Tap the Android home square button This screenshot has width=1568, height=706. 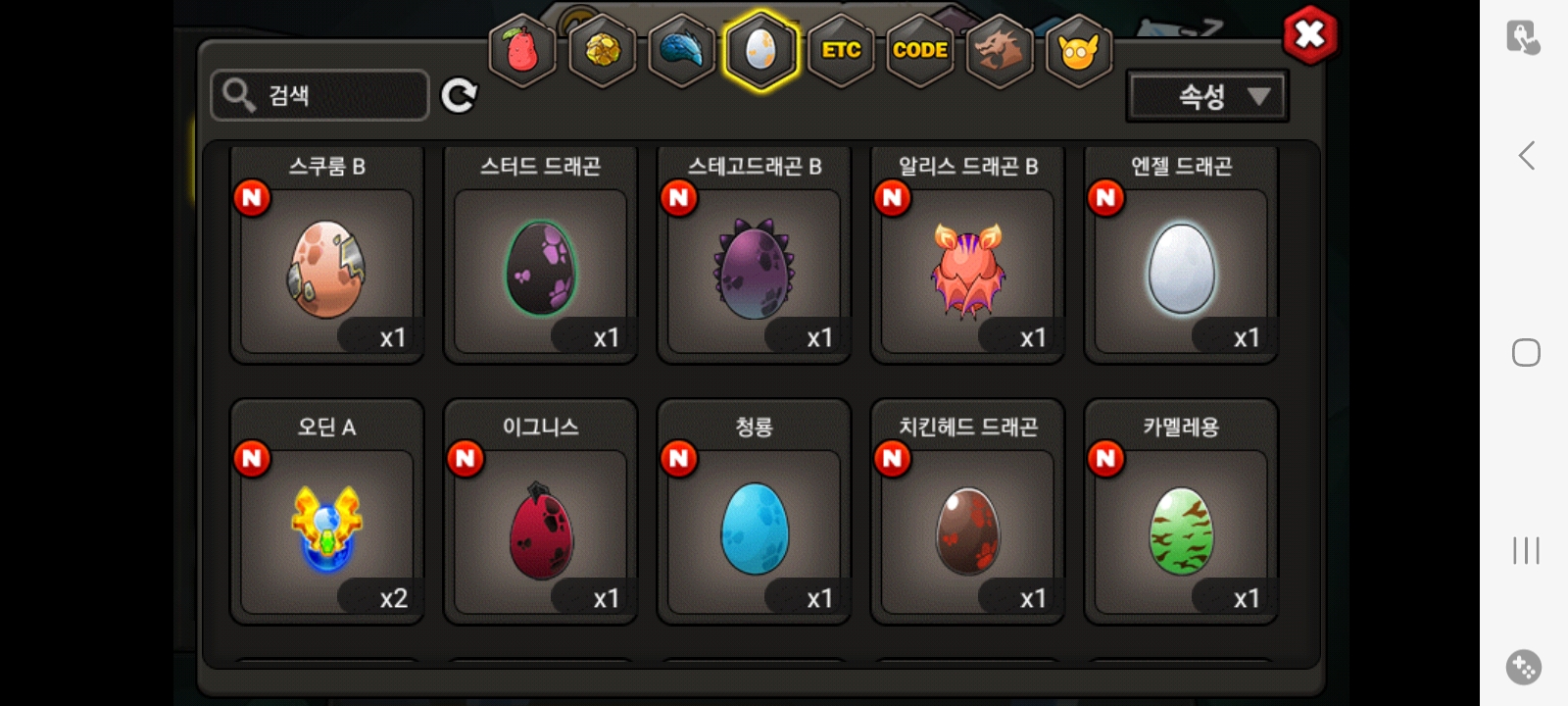point(1526,352)
